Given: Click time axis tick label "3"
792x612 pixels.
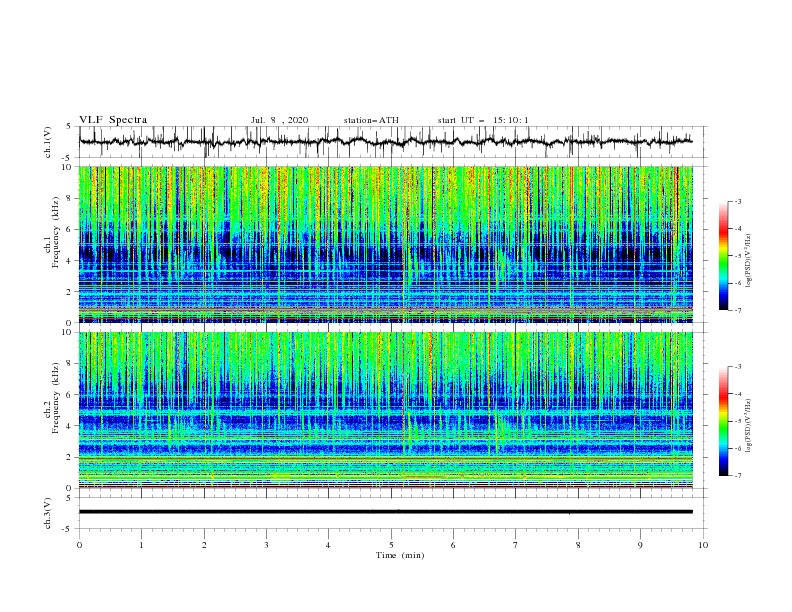Looking at the screenshot, I should click(266, 545).
